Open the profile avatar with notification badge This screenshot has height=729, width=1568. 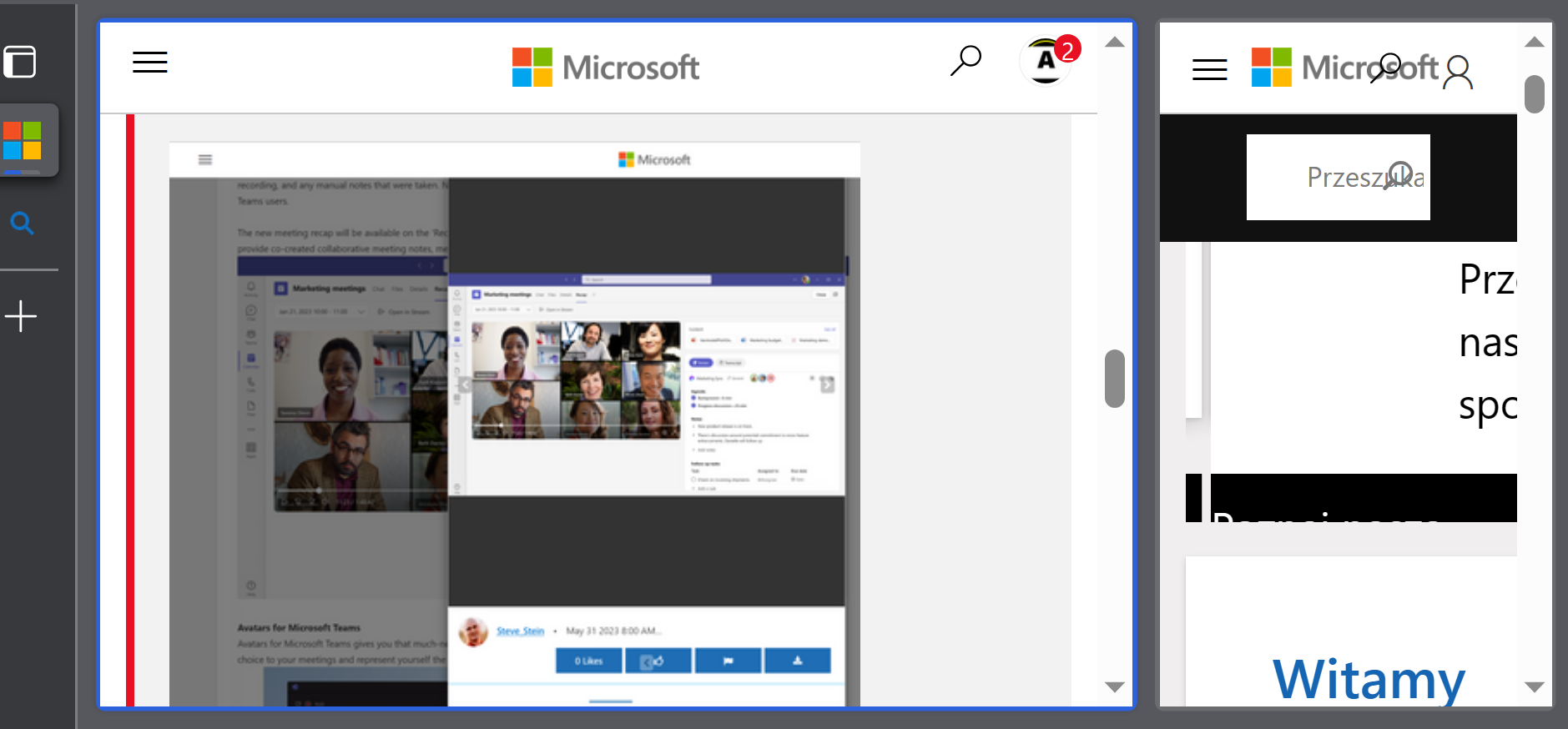point(1048,60)
